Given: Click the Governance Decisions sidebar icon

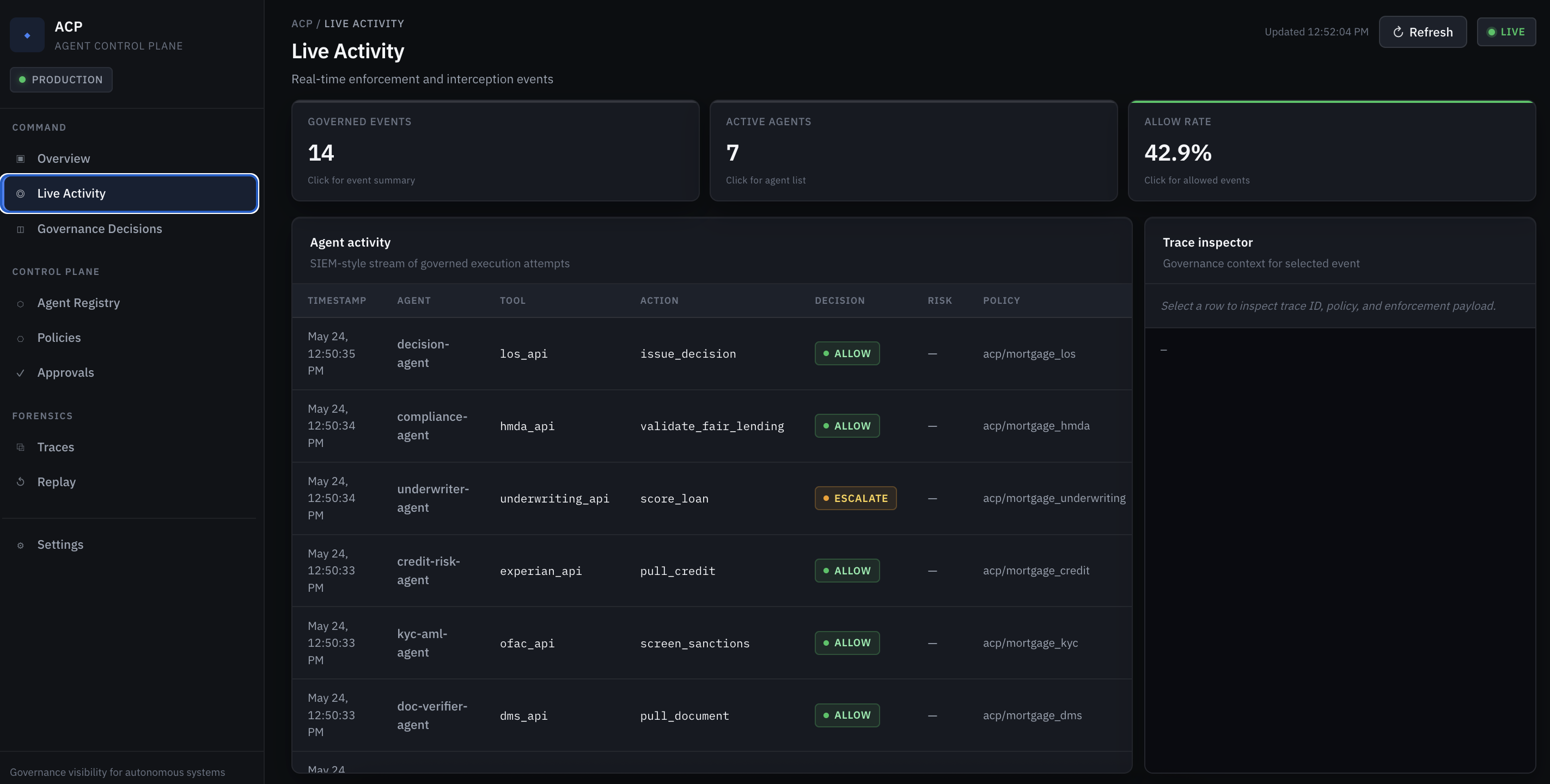Looking at the screenshot, I should [21, 229].
